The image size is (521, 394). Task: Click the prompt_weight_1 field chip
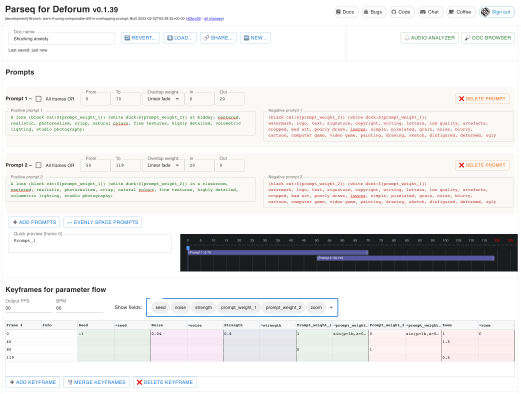(x=239, y=307)
